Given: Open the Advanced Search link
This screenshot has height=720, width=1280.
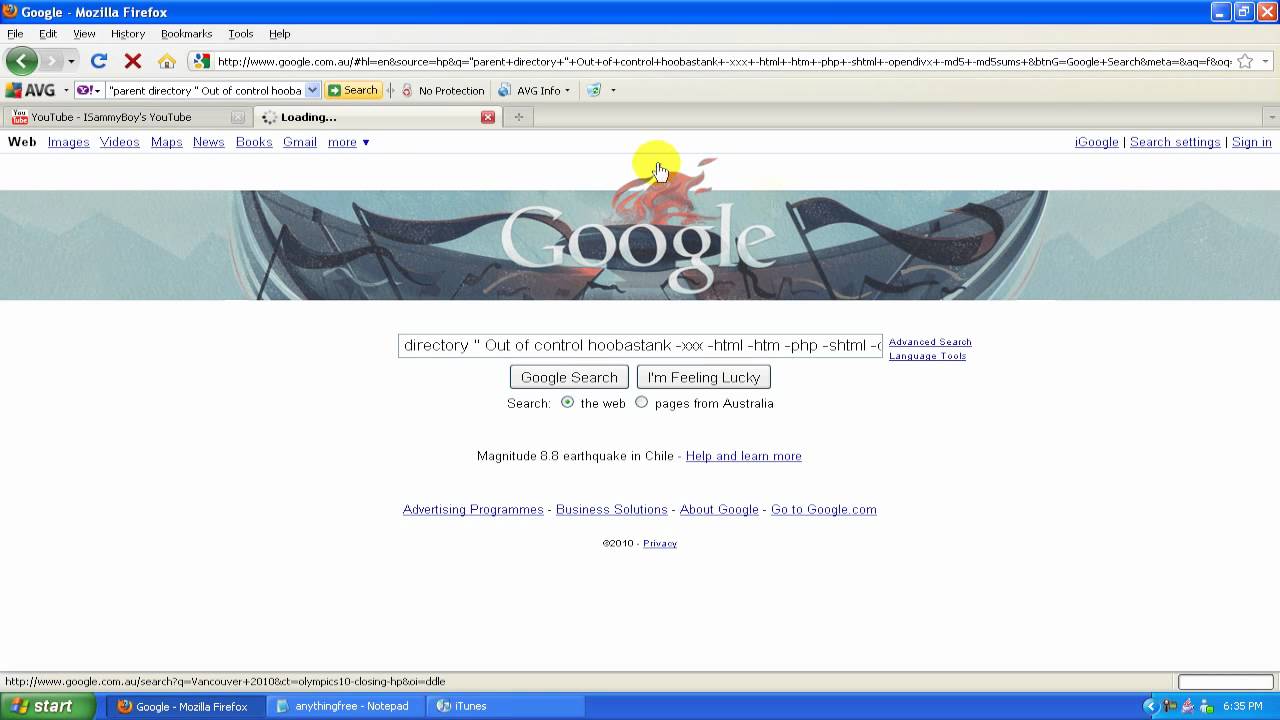Looking at the screenshot, I should click(x=930, y=342).
